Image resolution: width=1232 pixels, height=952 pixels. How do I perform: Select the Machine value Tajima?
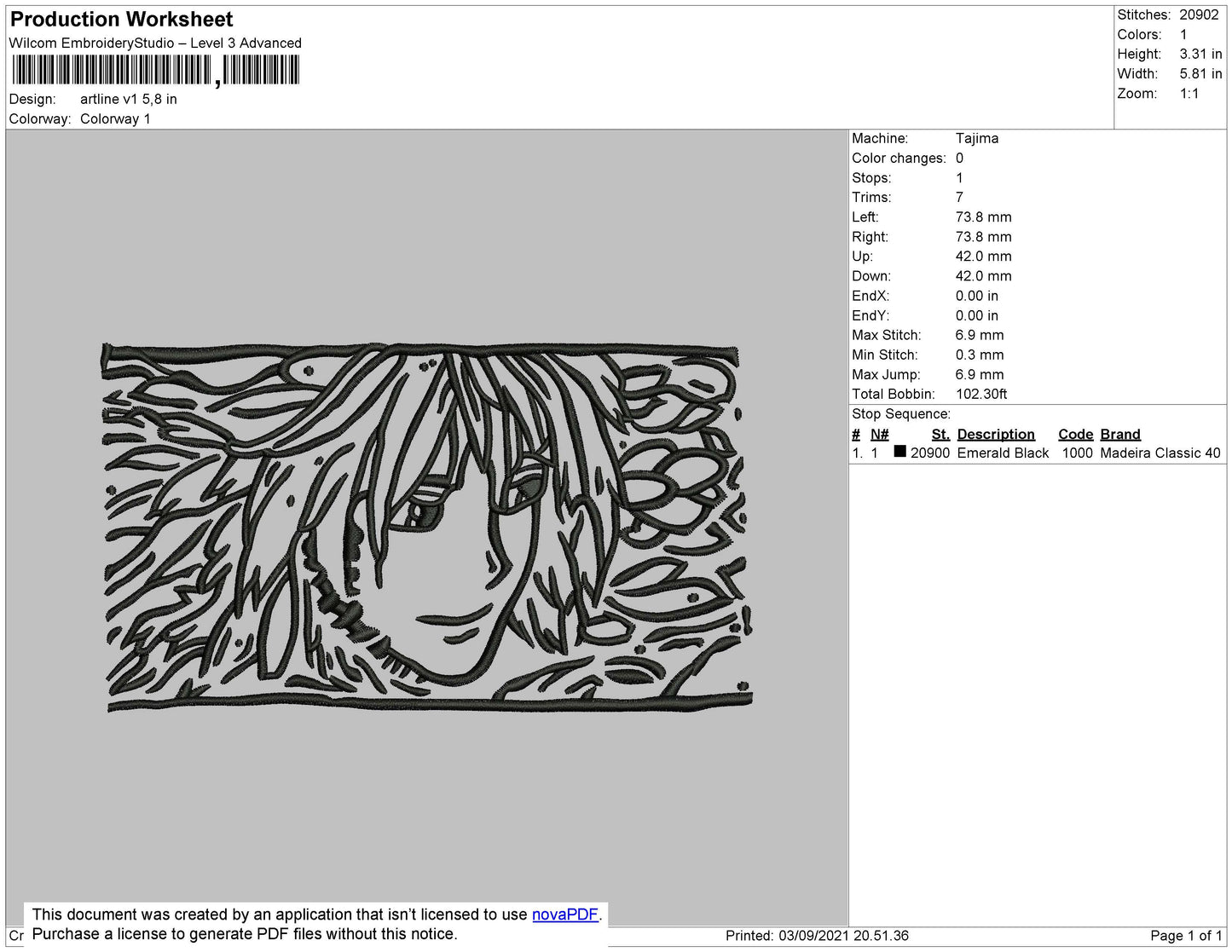(977, 138)
